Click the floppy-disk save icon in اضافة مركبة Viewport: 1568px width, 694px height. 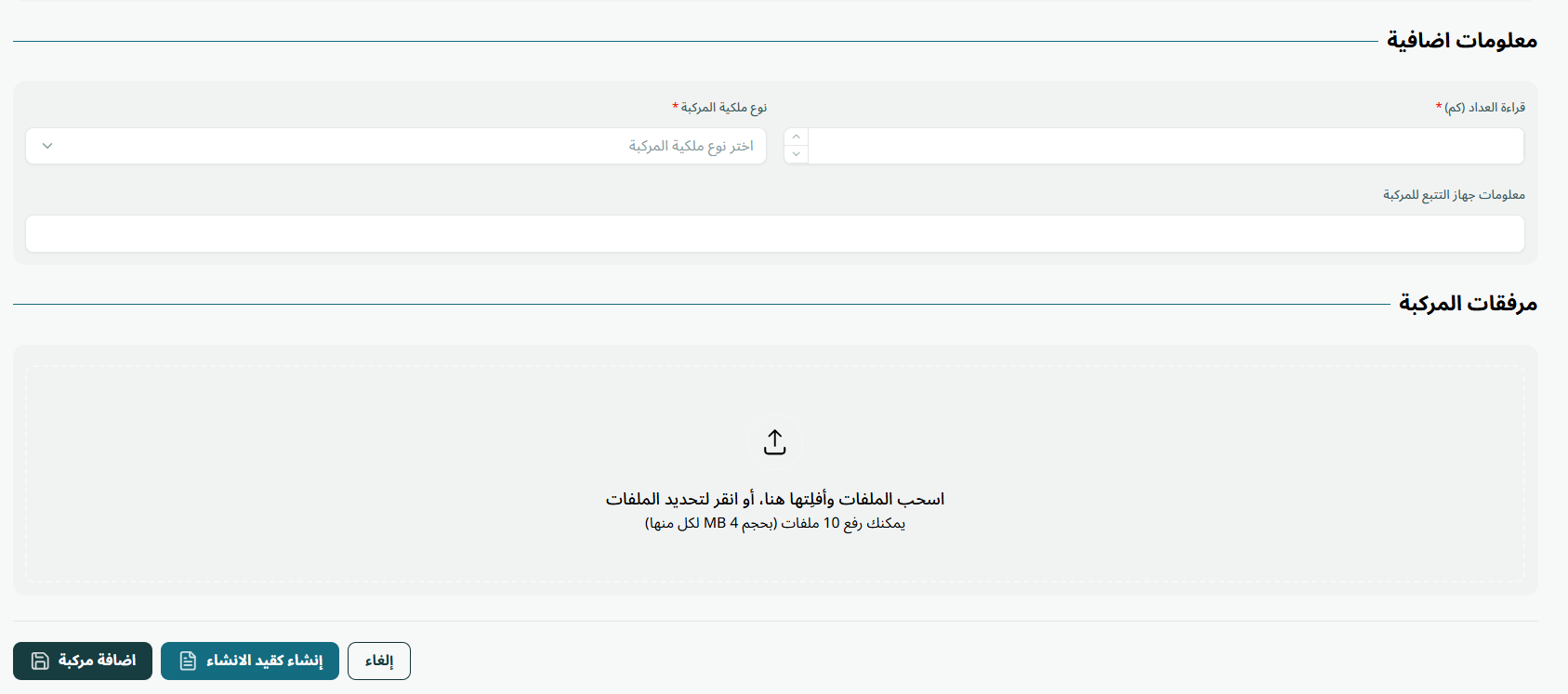pos(40,661)
